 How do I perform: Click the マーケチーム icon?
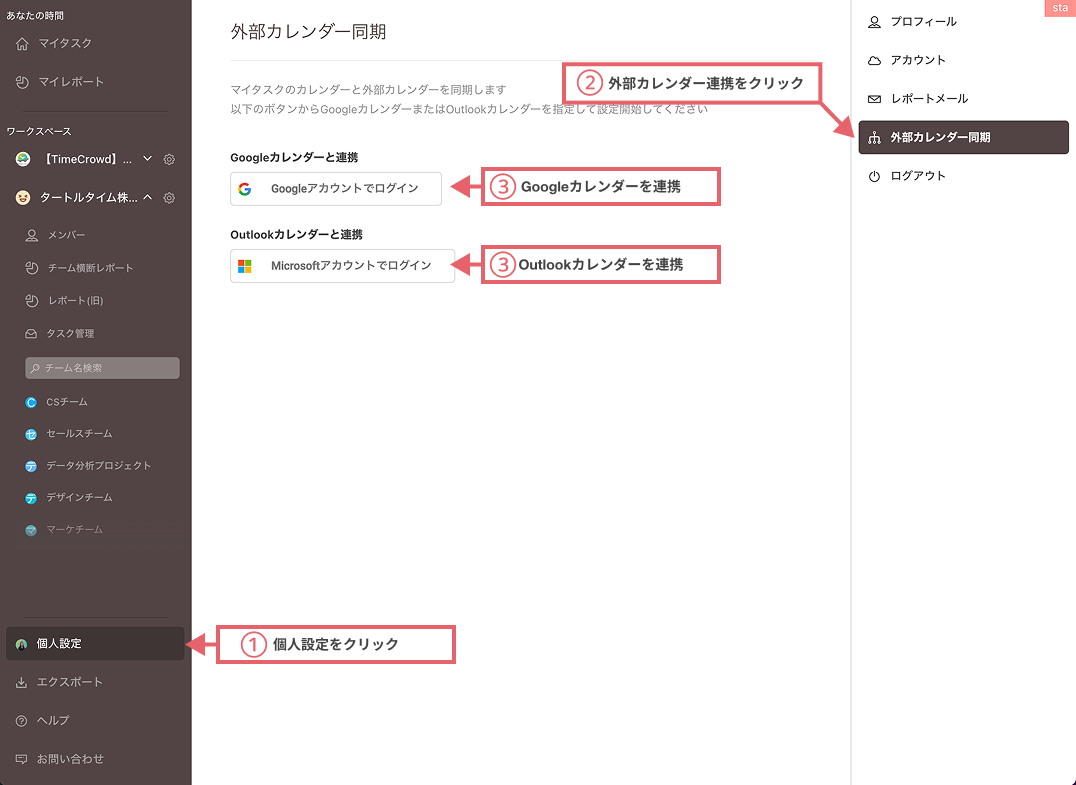pos(34,529)
